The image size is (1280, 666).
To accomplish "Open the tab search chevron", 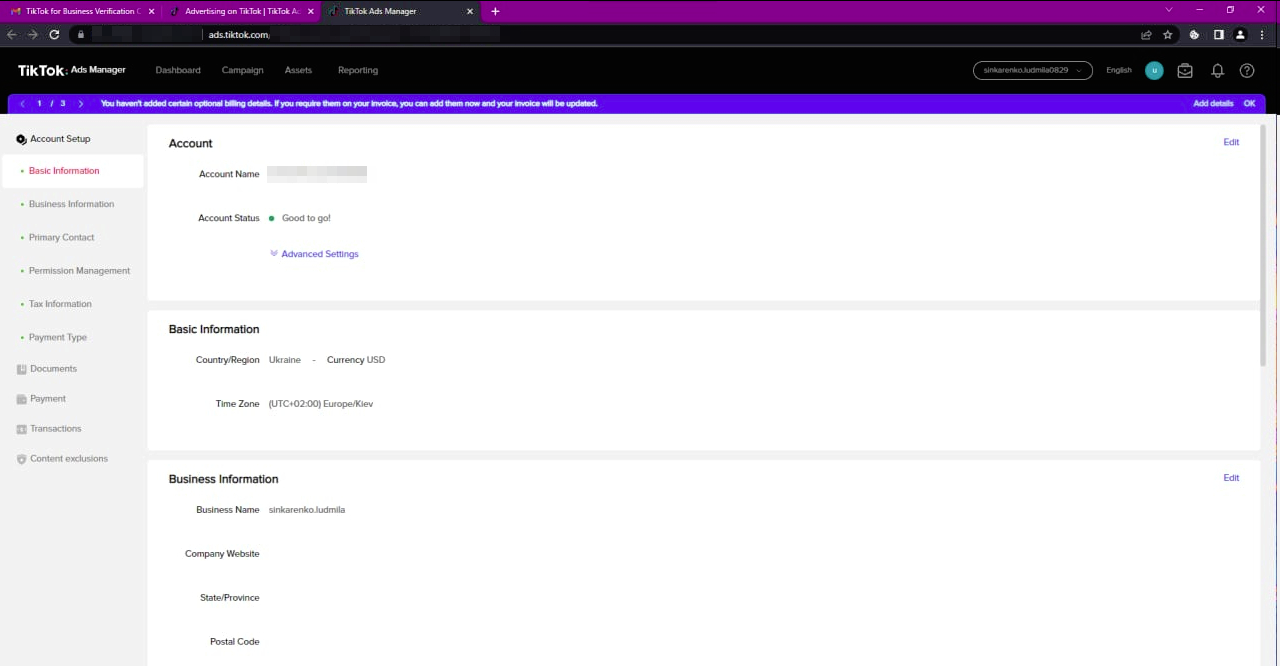I will (x=1170, y=9).
